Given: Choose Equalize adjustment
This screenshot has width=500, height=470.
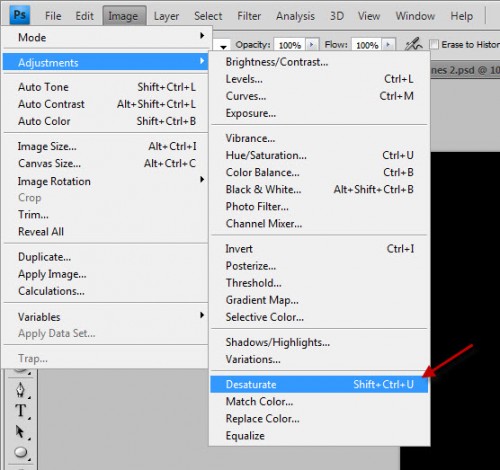Looking at the screenshot, I should tap(319, 436).
